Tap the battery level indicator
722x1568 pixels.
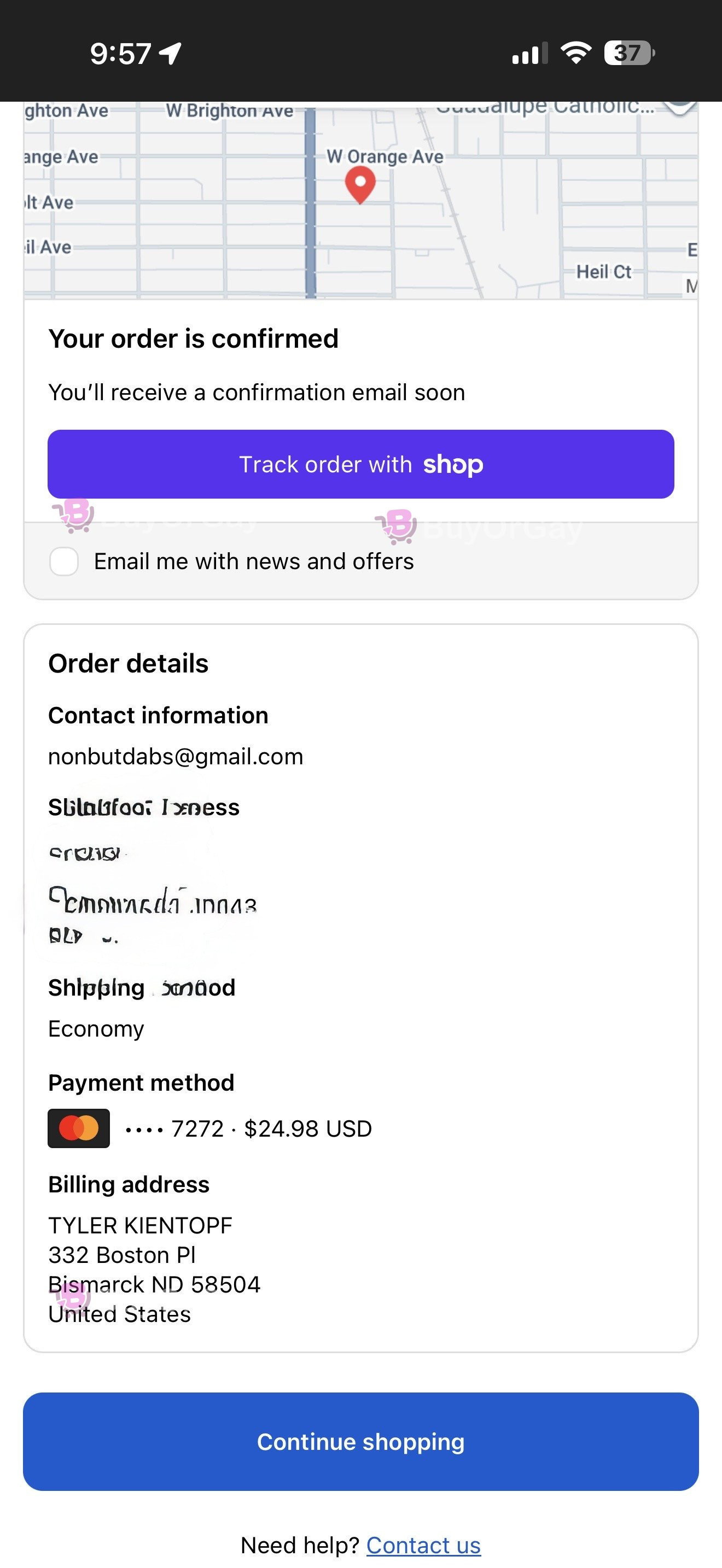pyautogui.click(x=629, y=53)
